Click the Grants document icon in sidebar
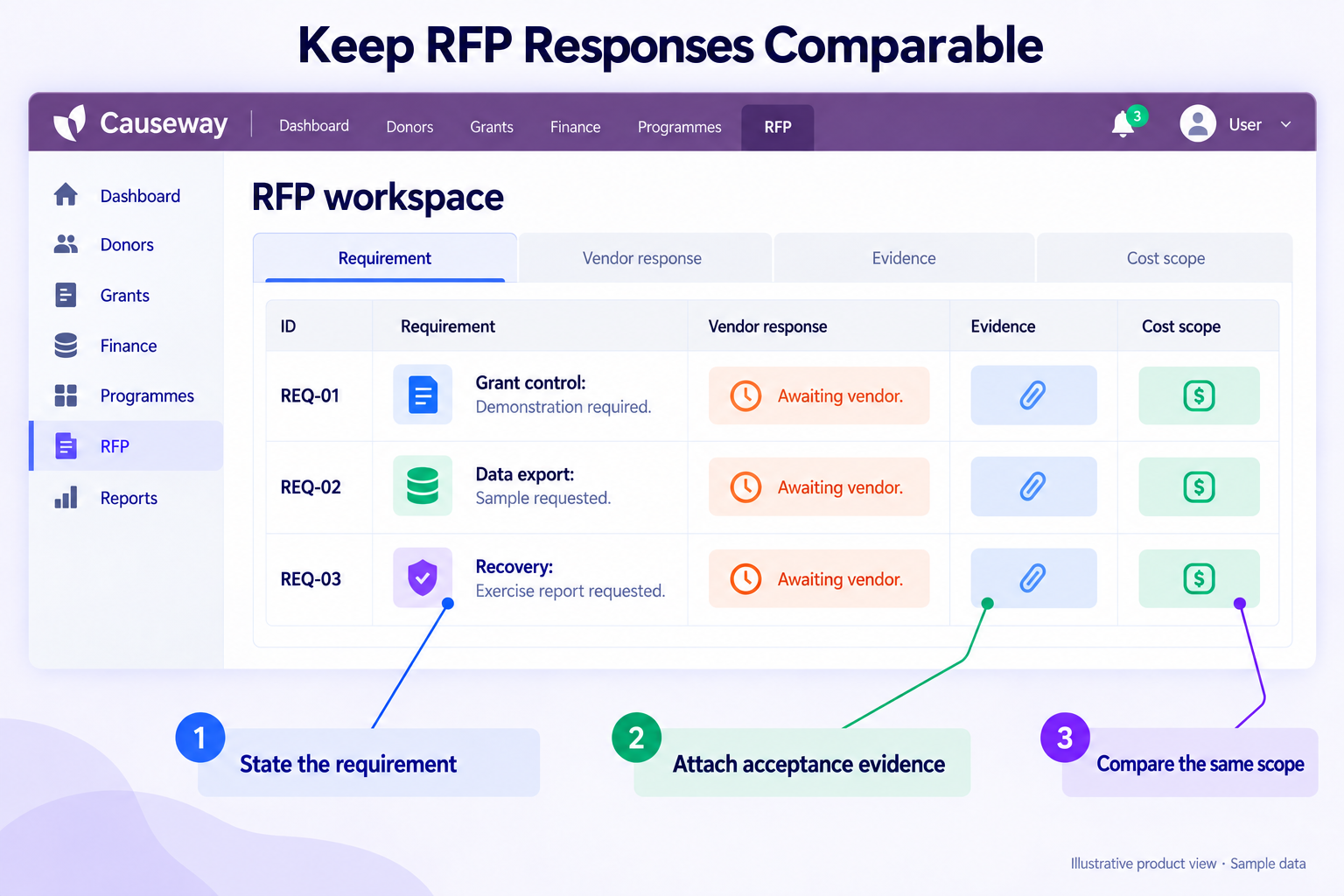 pos(66,295)
